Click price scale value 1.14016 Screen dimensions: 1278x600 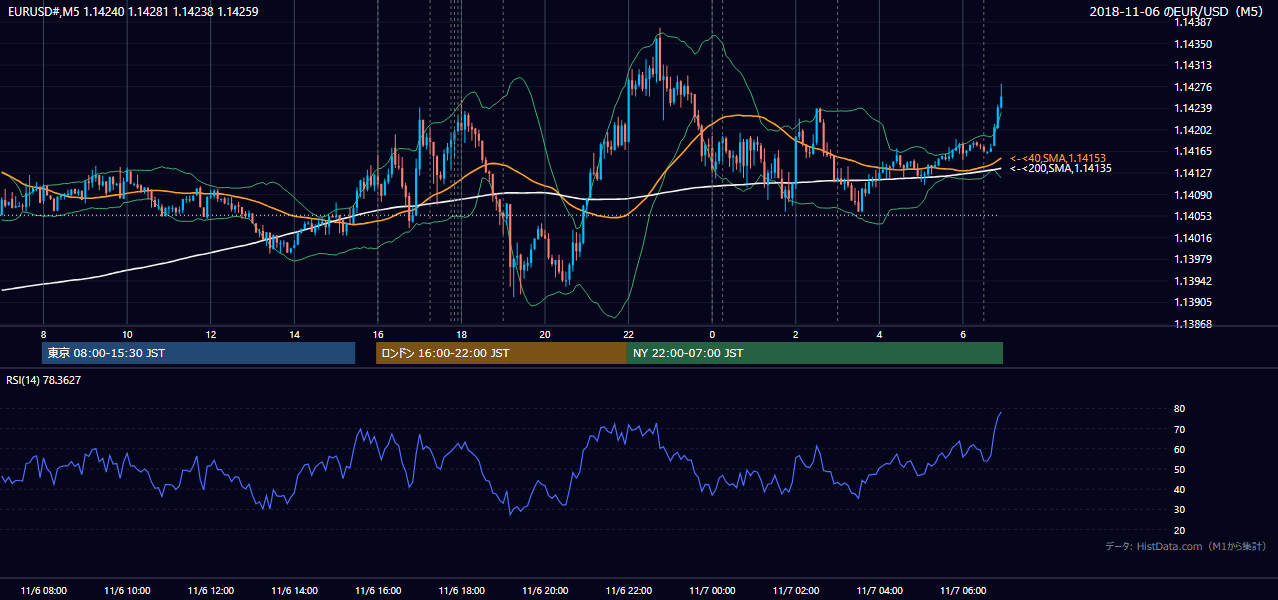click(1192, 238)
